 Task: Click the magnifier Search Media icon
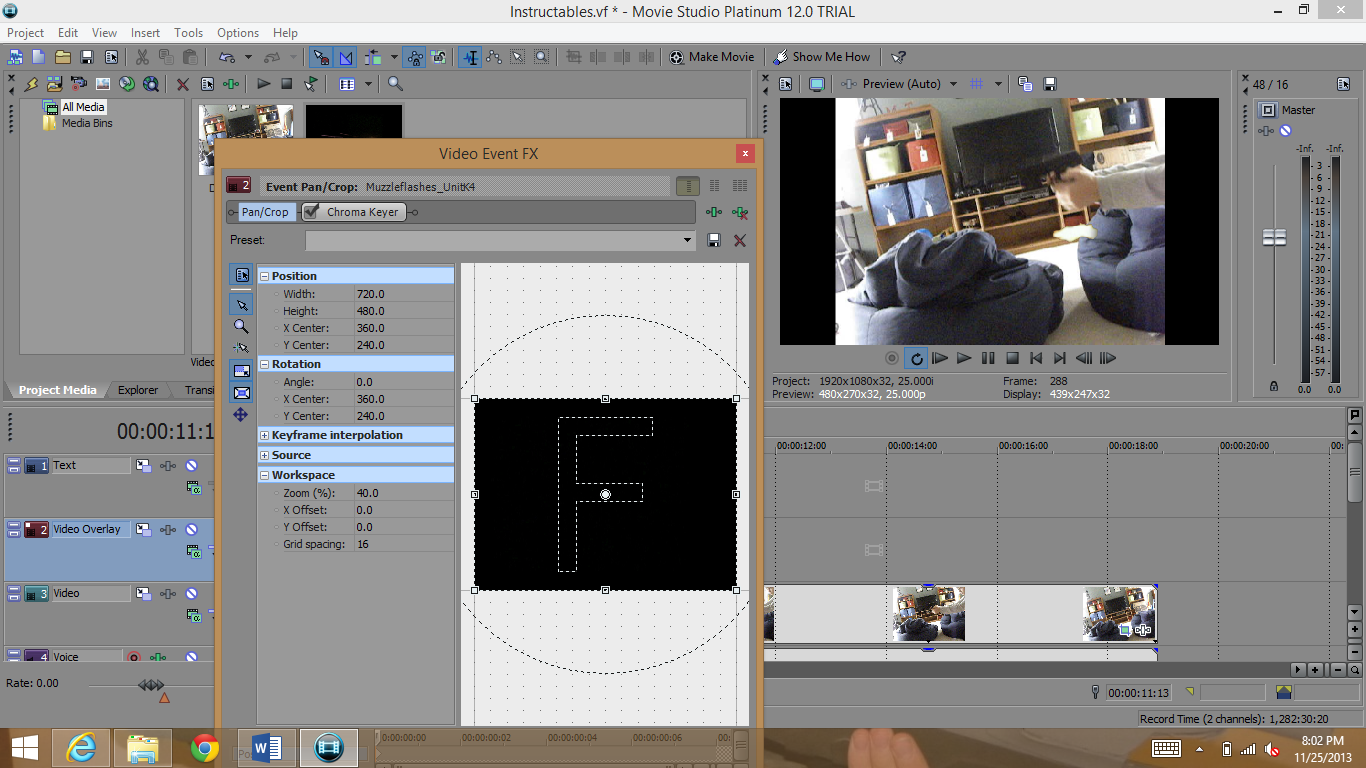pyautogui.click(x=395, y=84)
